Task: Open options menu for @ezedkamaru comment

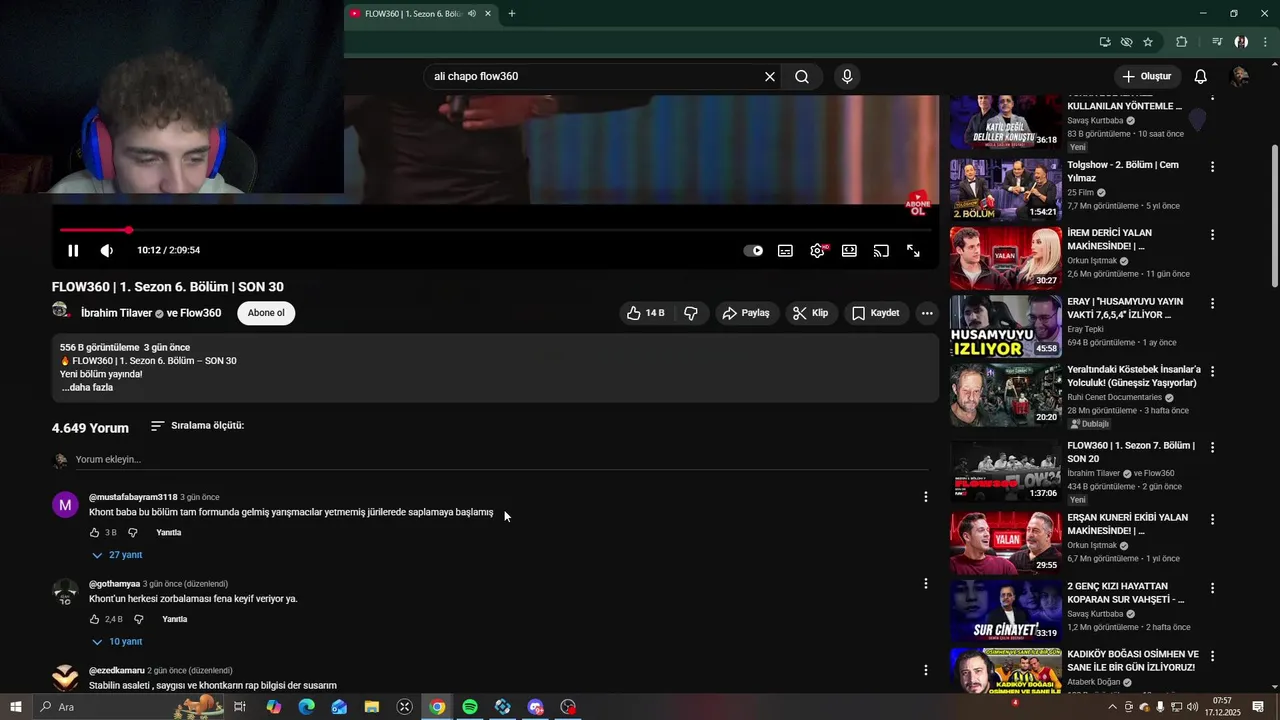Action: [x=925, y=670]
